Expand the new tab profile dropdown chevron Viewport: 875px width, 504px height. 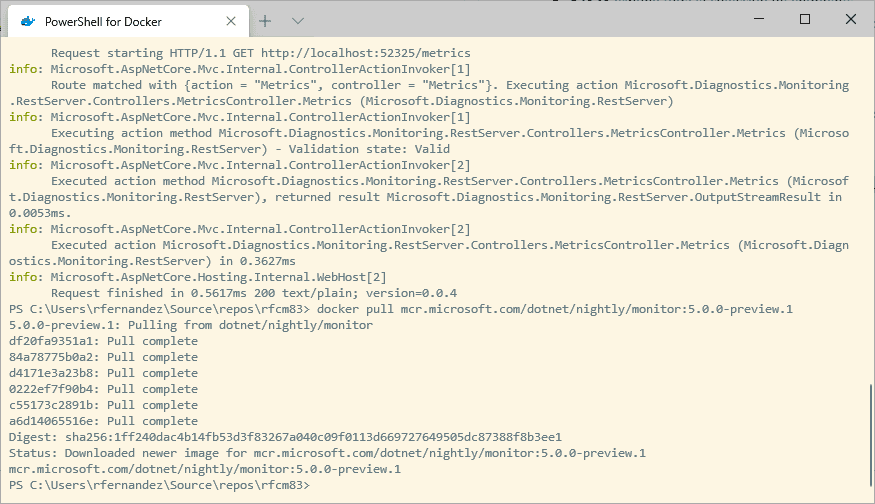point(298,21)
